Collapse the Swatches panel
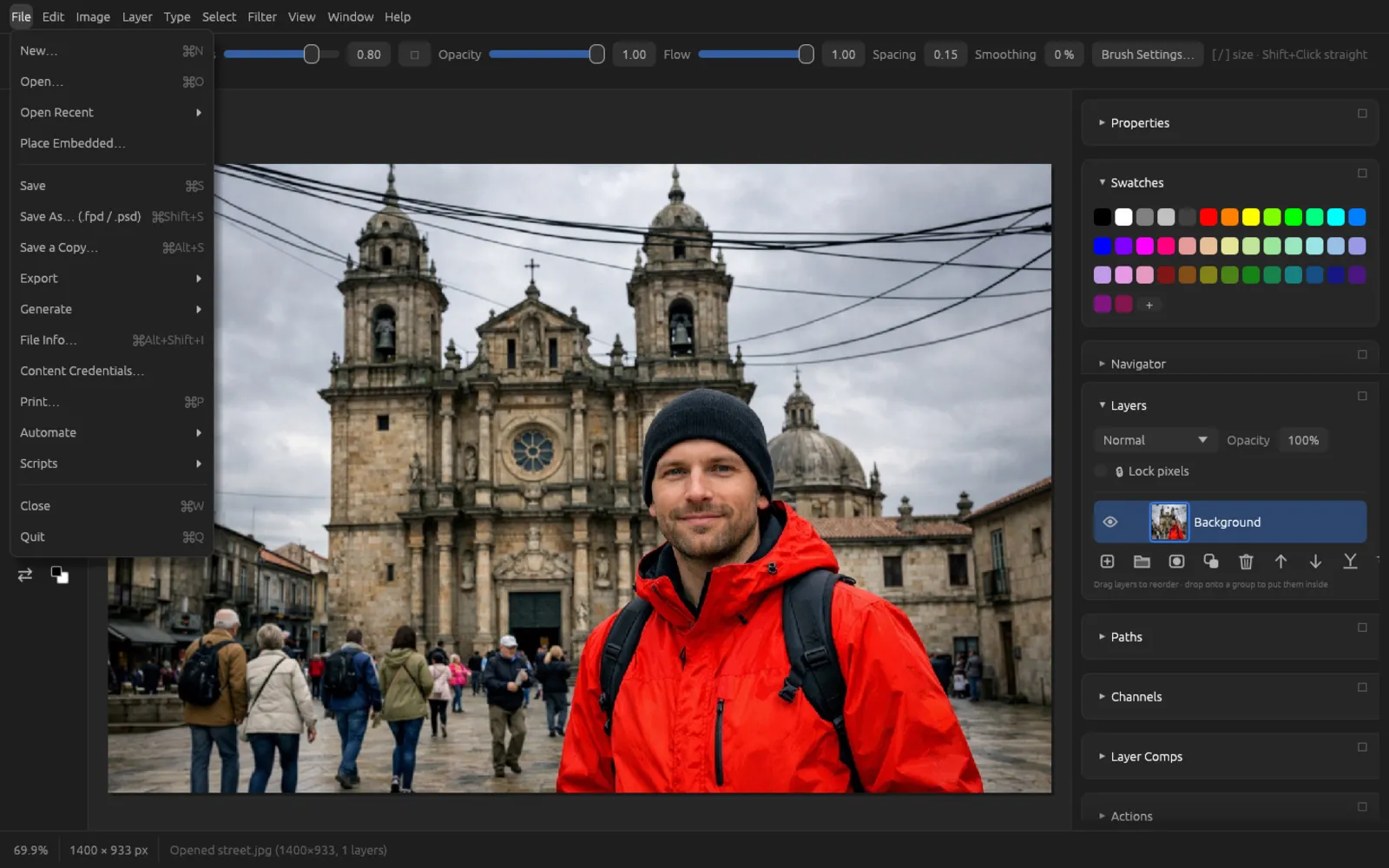Screen dimensions: 1389x868 [x=1102, y=182]
